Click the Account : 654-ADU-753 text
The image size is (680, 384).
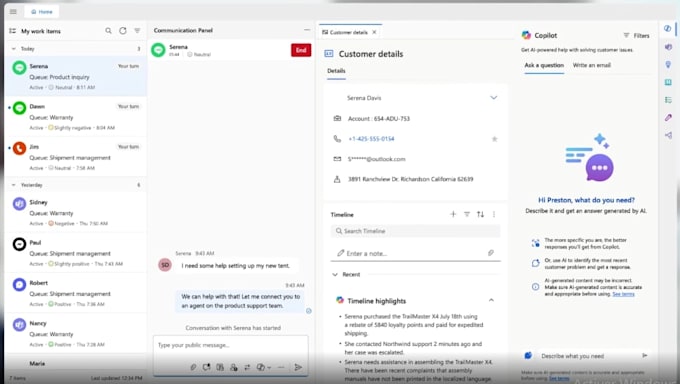(x=379, y=118)
